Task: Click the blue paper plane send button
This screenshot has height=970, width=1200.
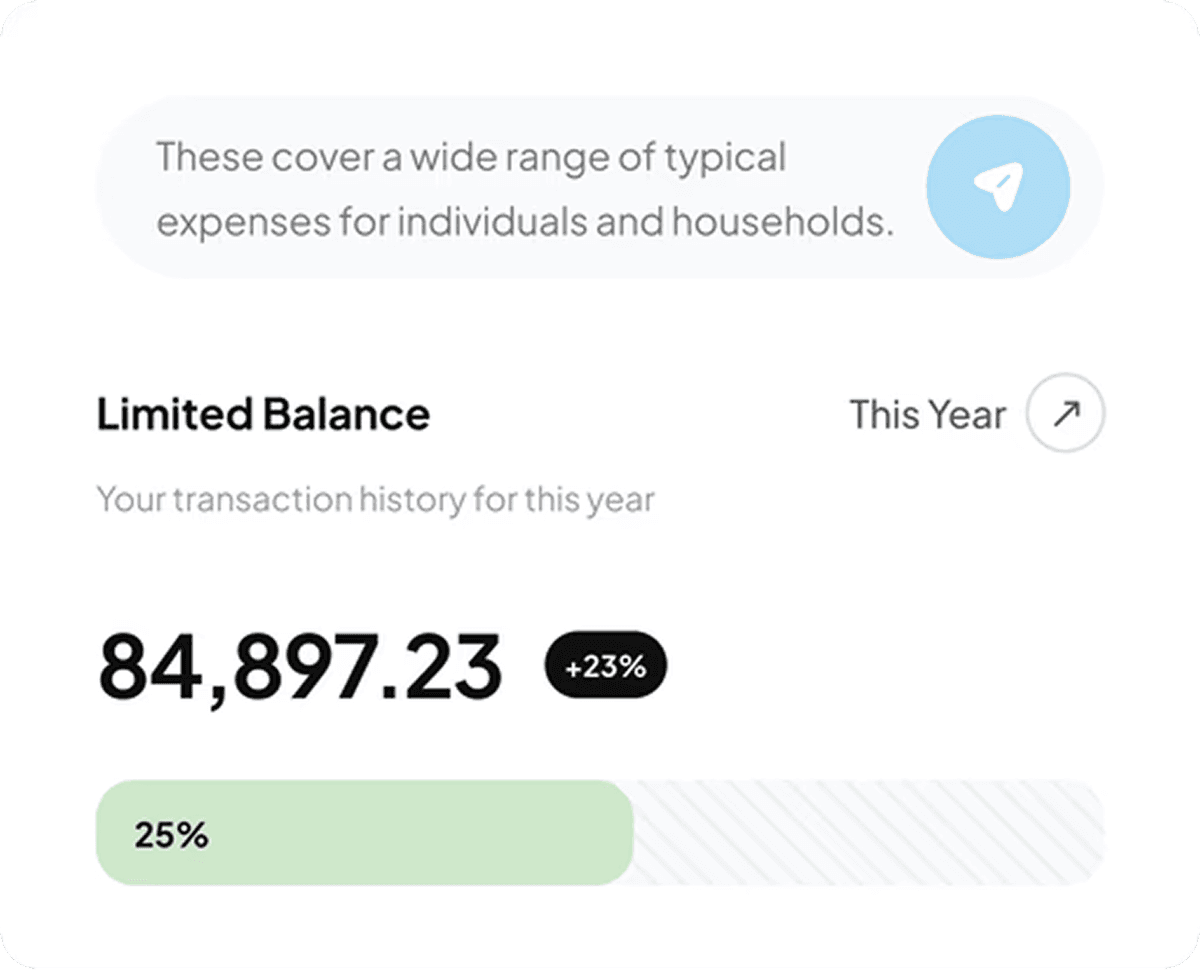Action: click(997, 188)
